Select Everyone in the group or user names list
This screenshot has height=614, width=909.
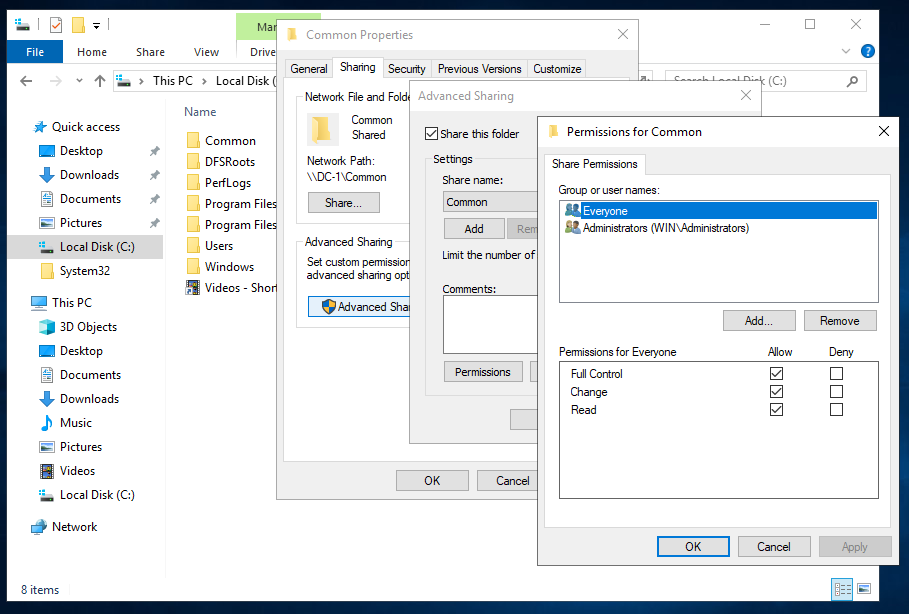tap(719, 210)
